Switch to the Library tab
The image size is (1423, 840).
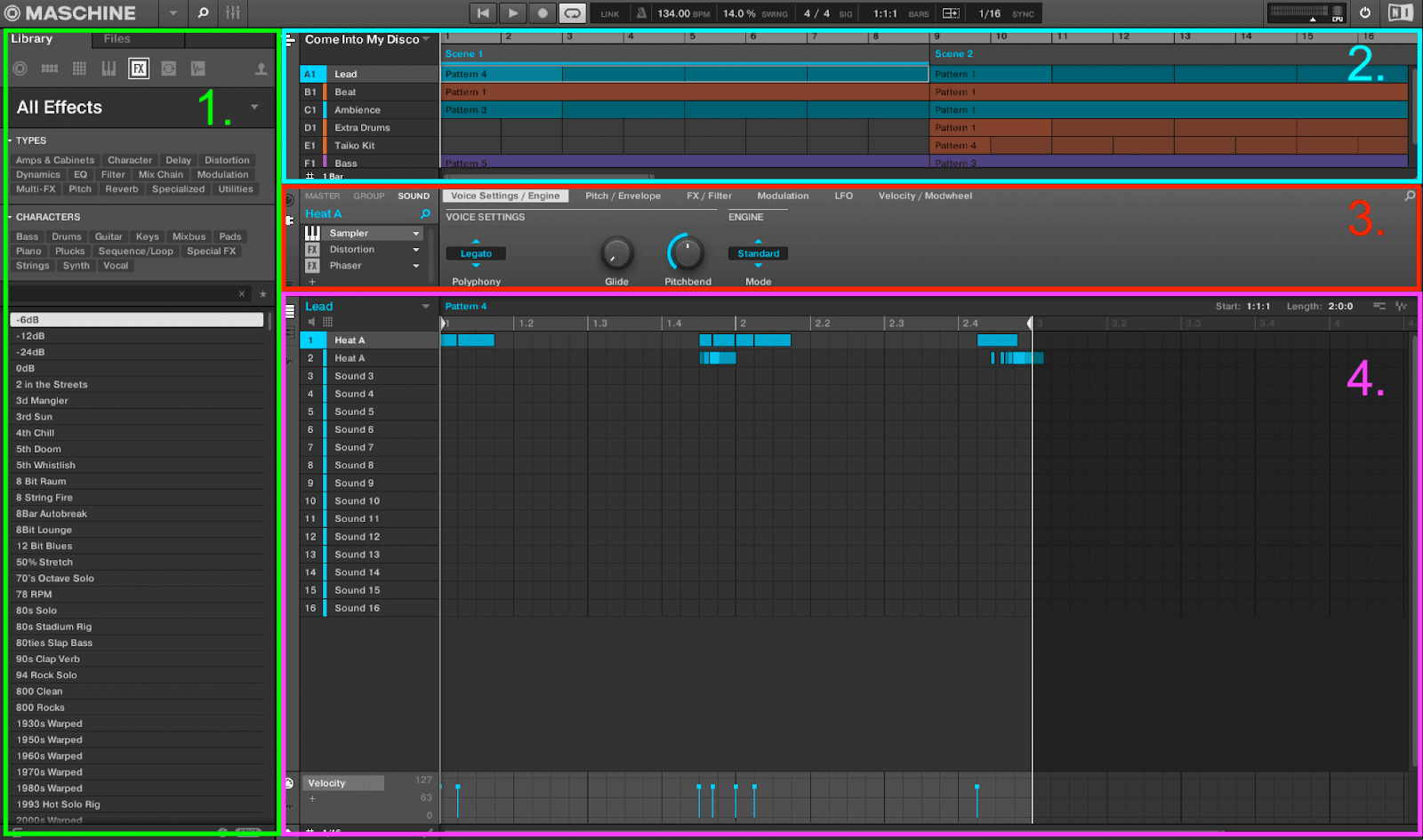point(32,39)
